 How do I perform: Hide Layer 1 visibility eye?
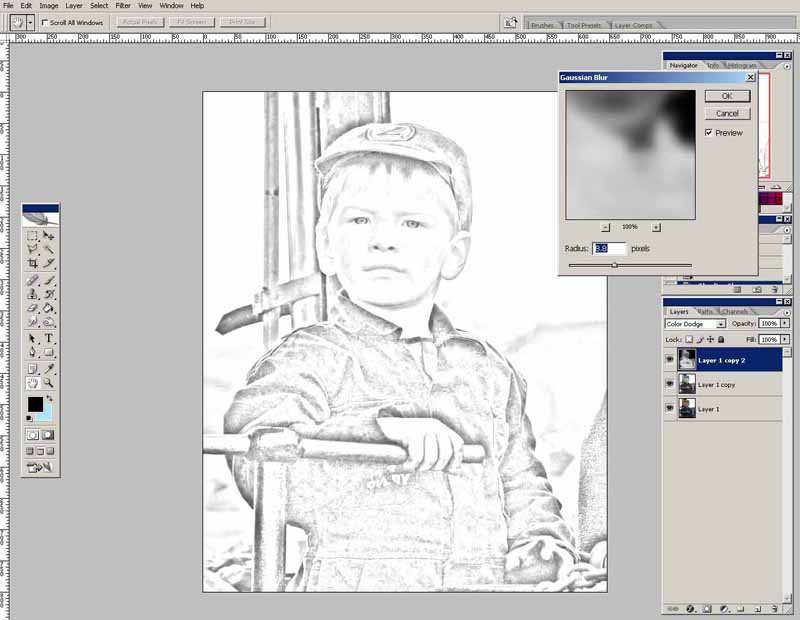coord(669,409)
